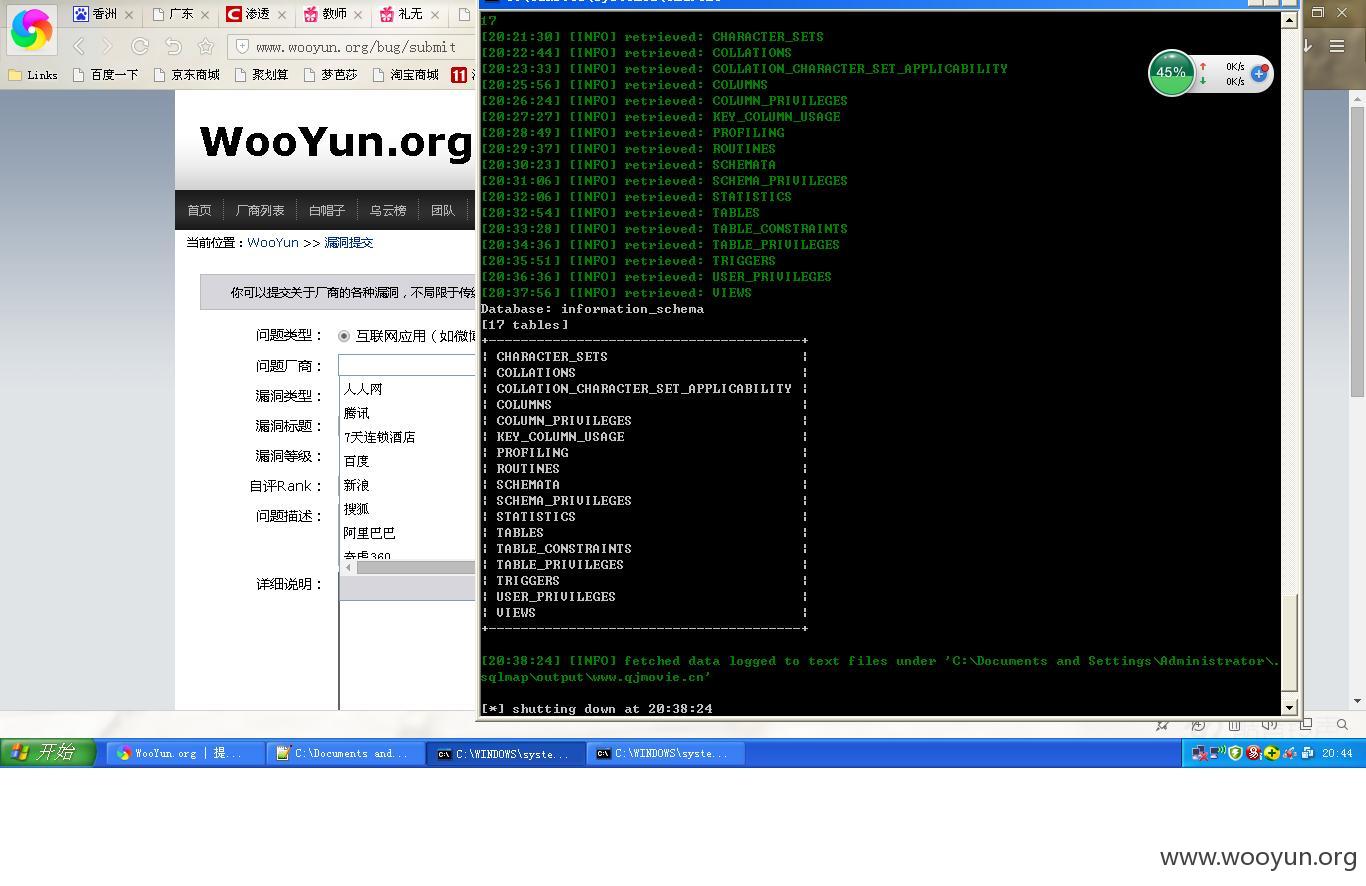The width and height of the screenshot is (1366, 886).
Task: Click the WooYun breadcrumb link
Action: [x=273, y=243]
